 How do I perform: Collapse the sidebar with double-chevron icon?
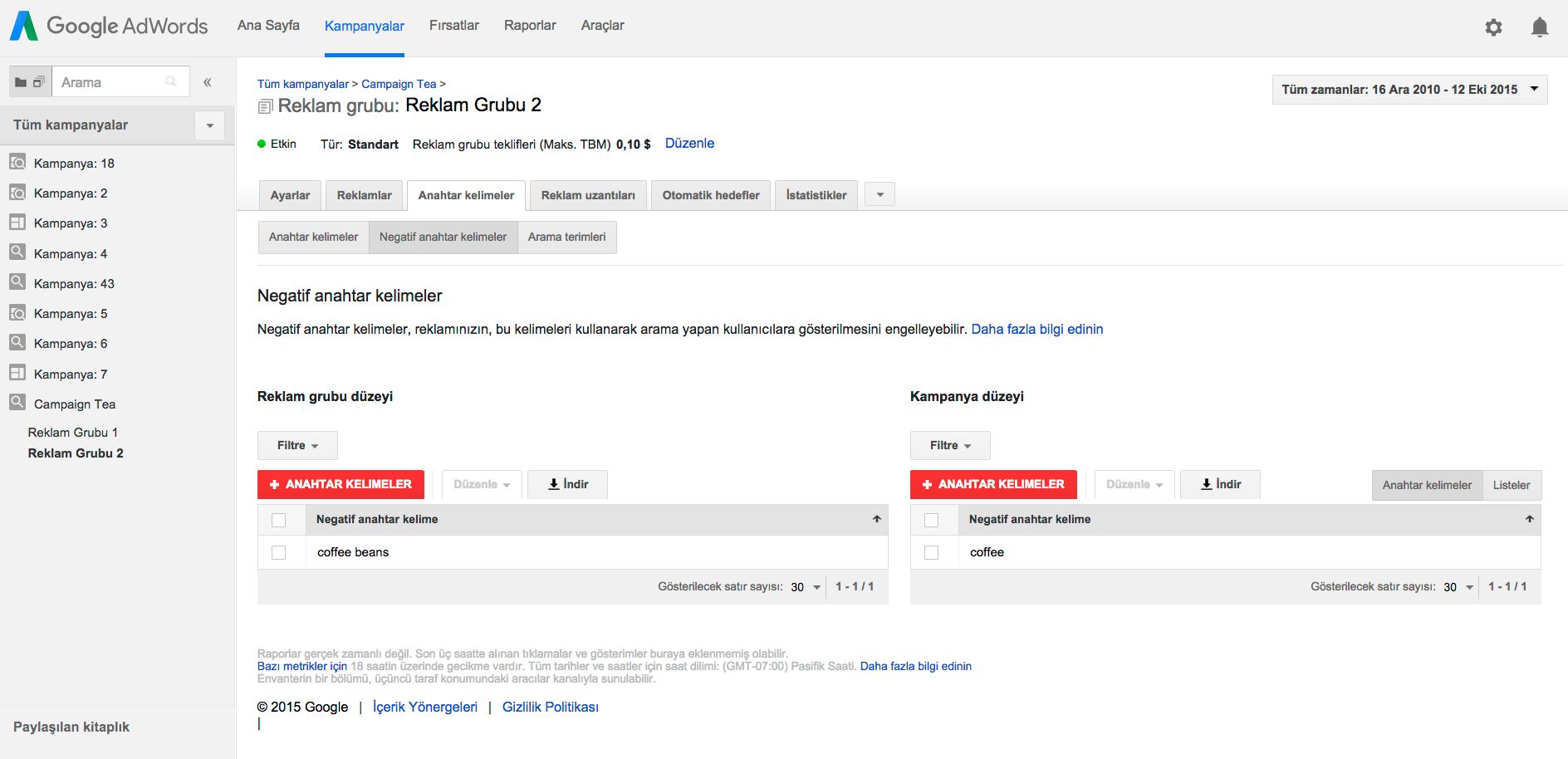[x=208, y=82]
